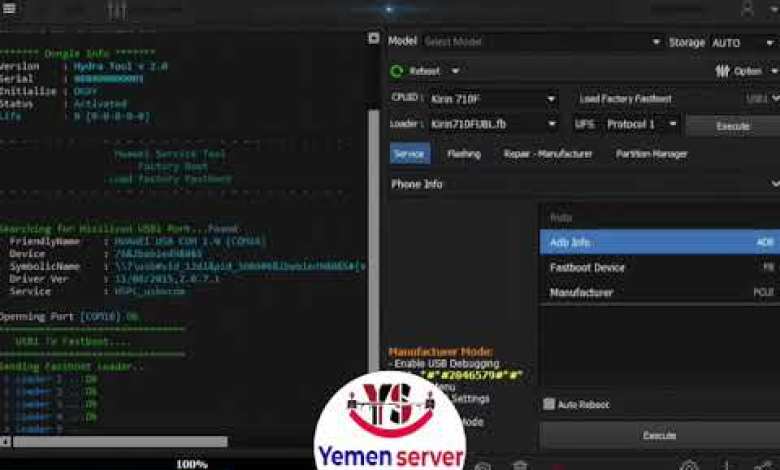
Task: Click the horizontal scrollbar under the log
Action: (120, 441)
